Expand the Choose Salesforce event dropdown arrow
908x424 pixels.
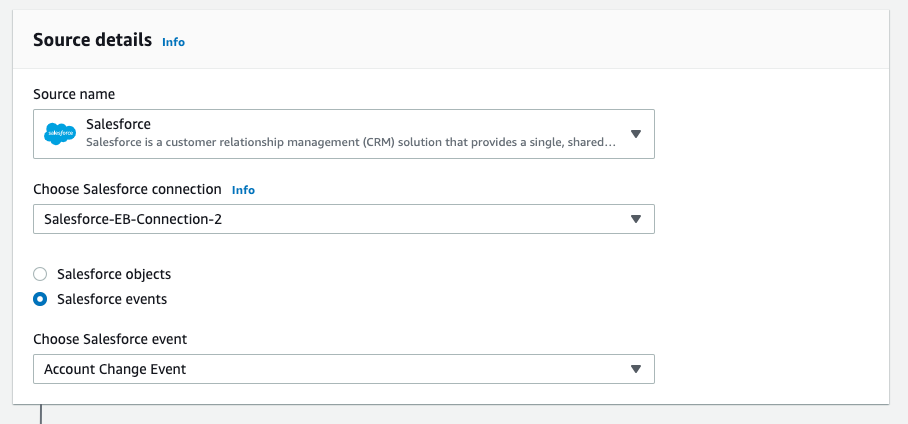635,369
